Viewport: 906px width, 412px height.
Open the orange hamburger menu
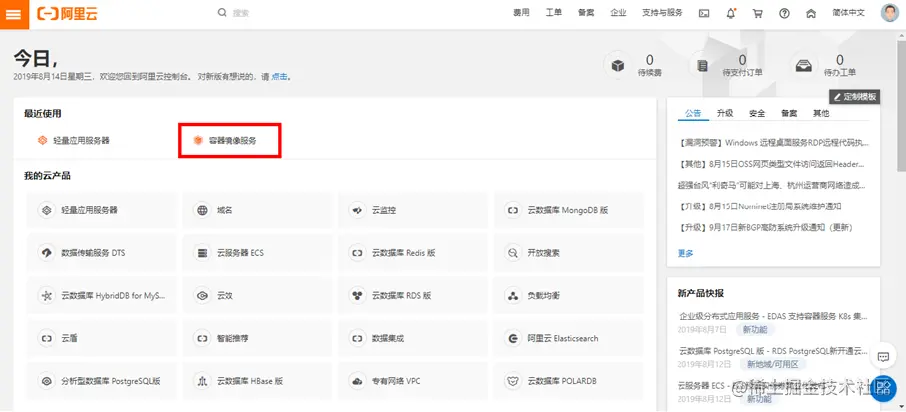13,14
